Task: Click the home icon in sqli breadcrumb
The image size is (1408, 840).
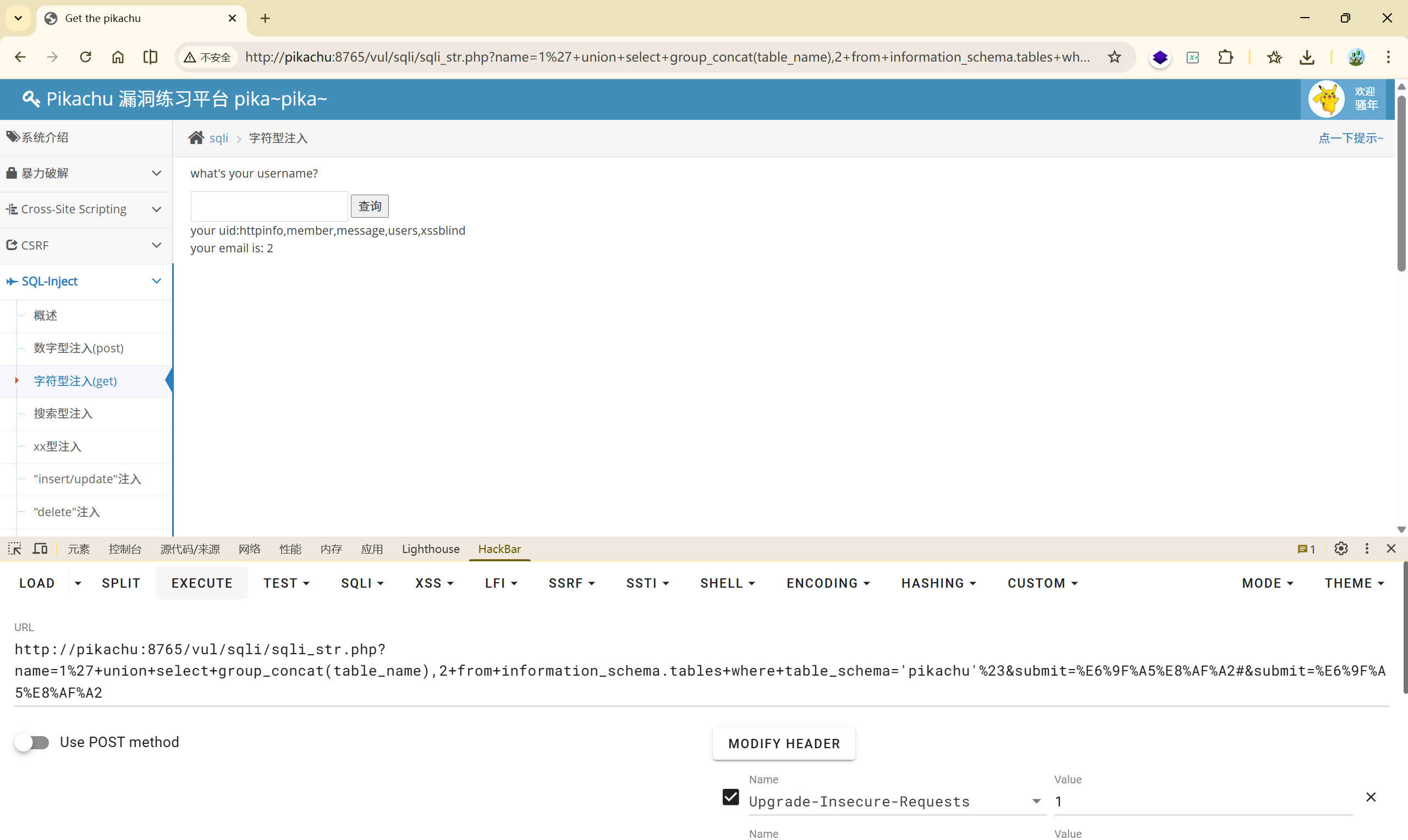Action: point(196,137)
